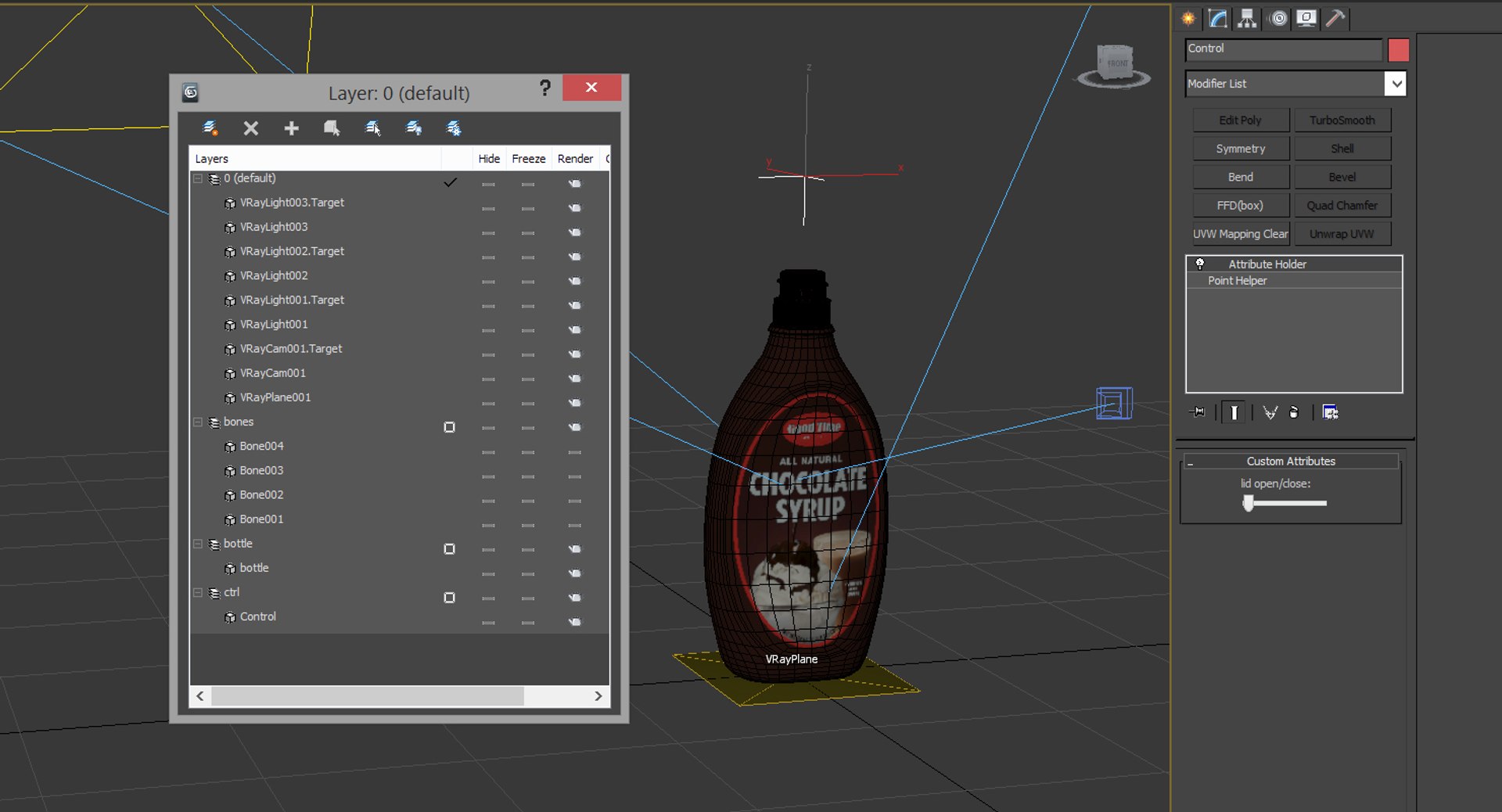Toggle Render teapot for bottle layer
Screen dimensions: 1502x812
tap(575, 549)
